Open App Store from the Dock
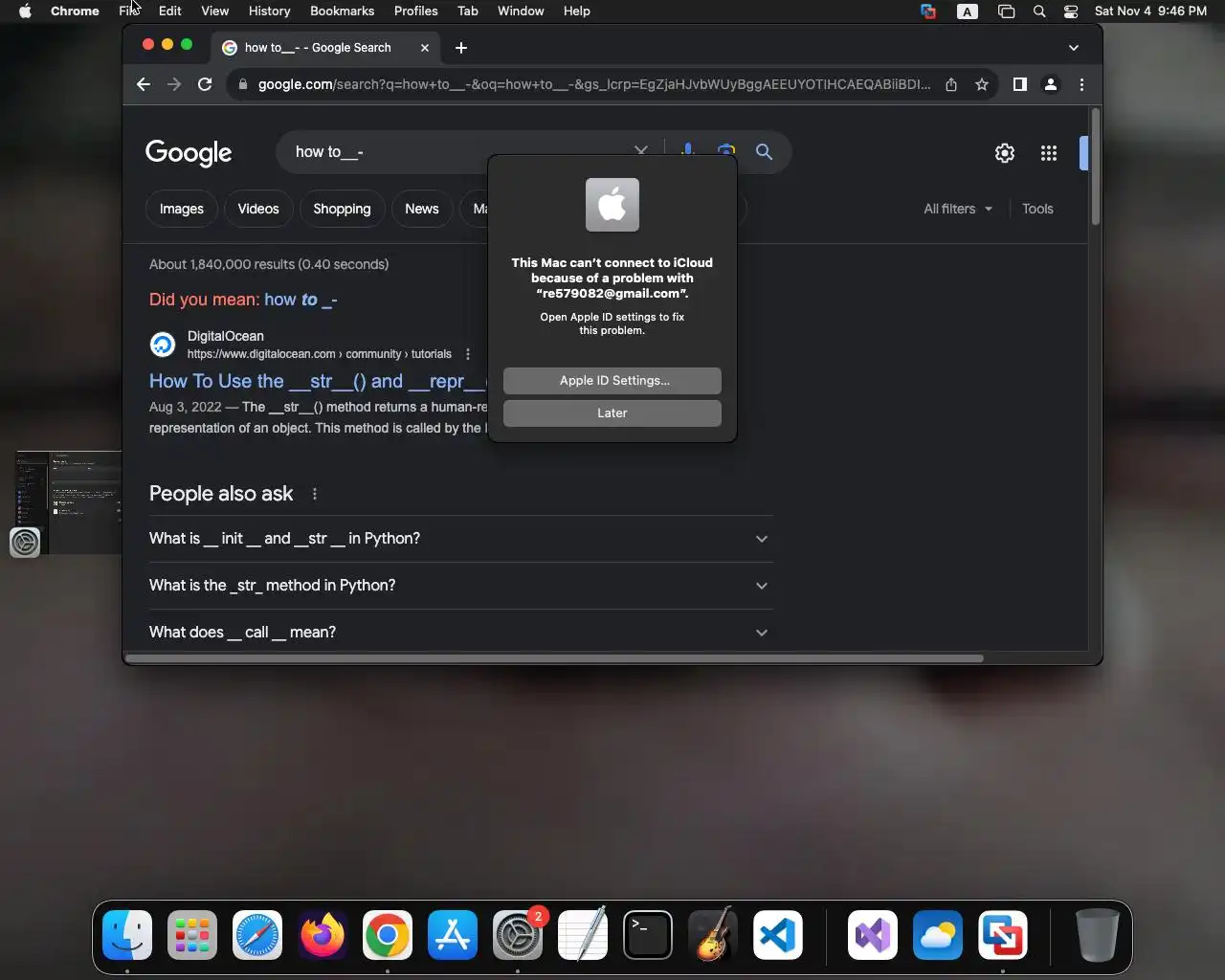This screenshot has width=1225, height=980. tap(453, 935)
